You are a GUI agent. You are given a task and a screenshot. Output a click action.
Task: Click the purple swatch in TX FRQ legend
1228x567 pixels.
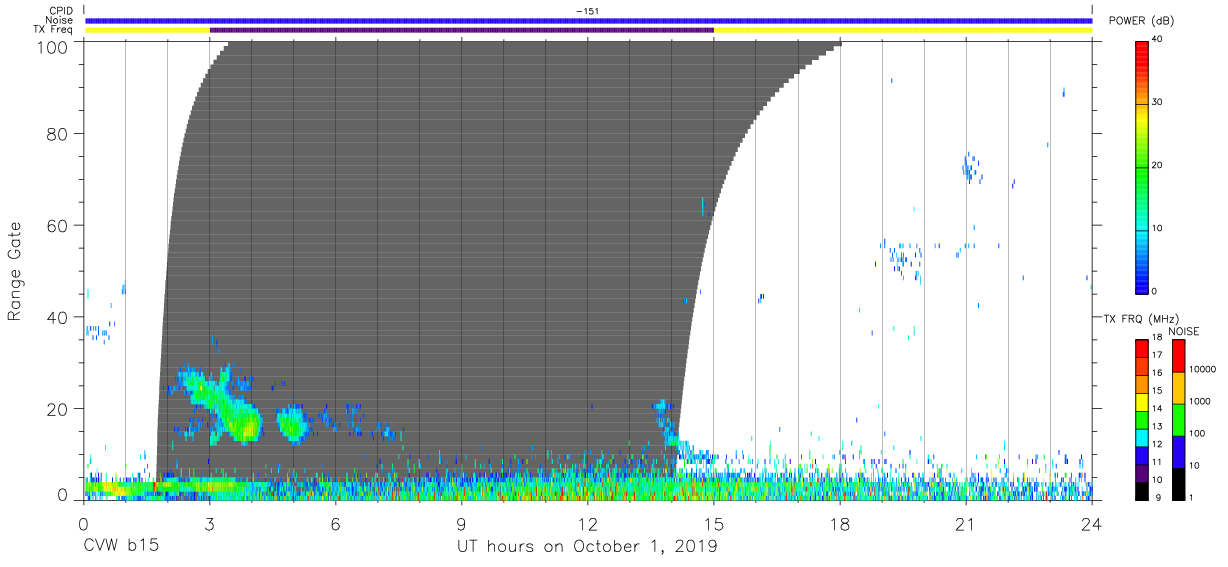pyautogui.click(x=1142, y=473)
